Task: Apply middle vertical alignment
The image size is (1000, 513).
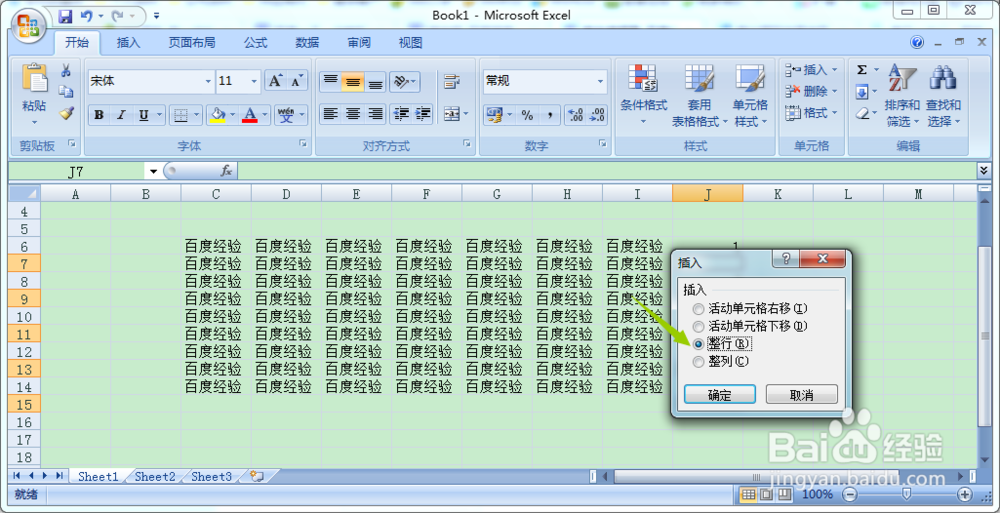Action: click(353, 81)
